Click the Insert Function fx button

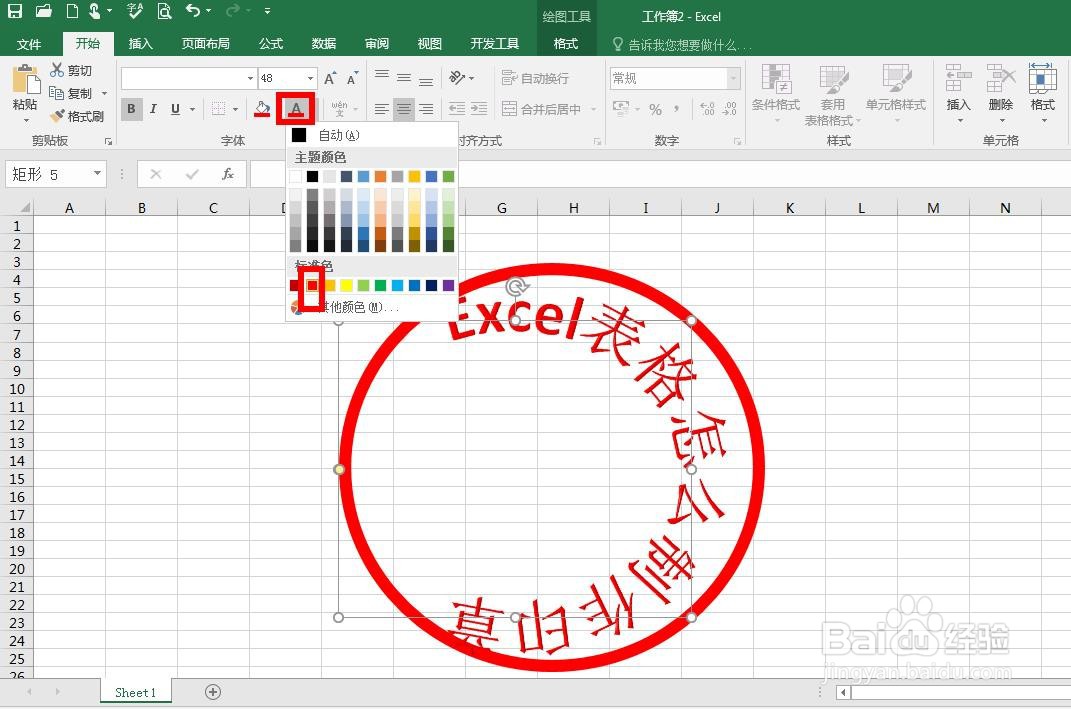pyautogui.click(x=228, y=174)
